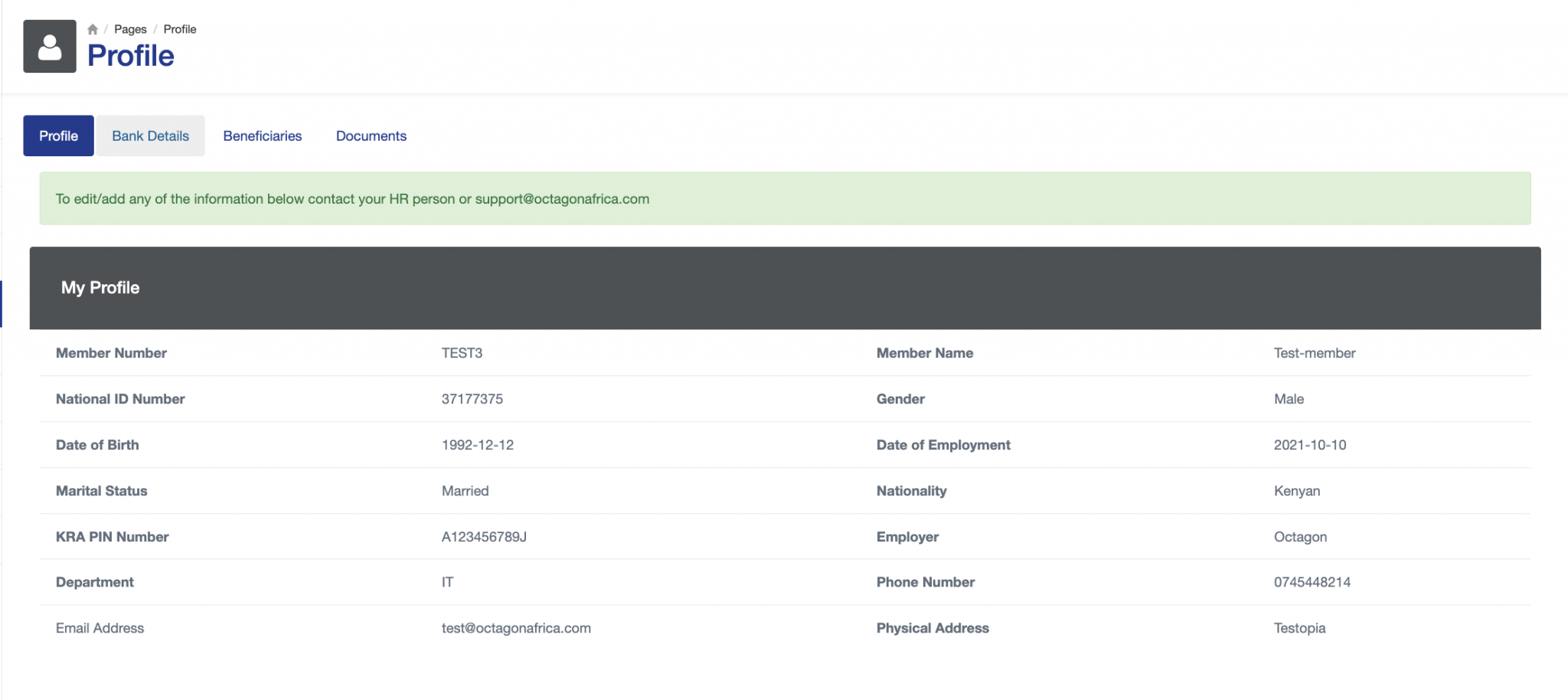The height and width of the screenshot is (700, 1568).
Task: Click the Employer value Octagon
Action: tap(1300, 536)
